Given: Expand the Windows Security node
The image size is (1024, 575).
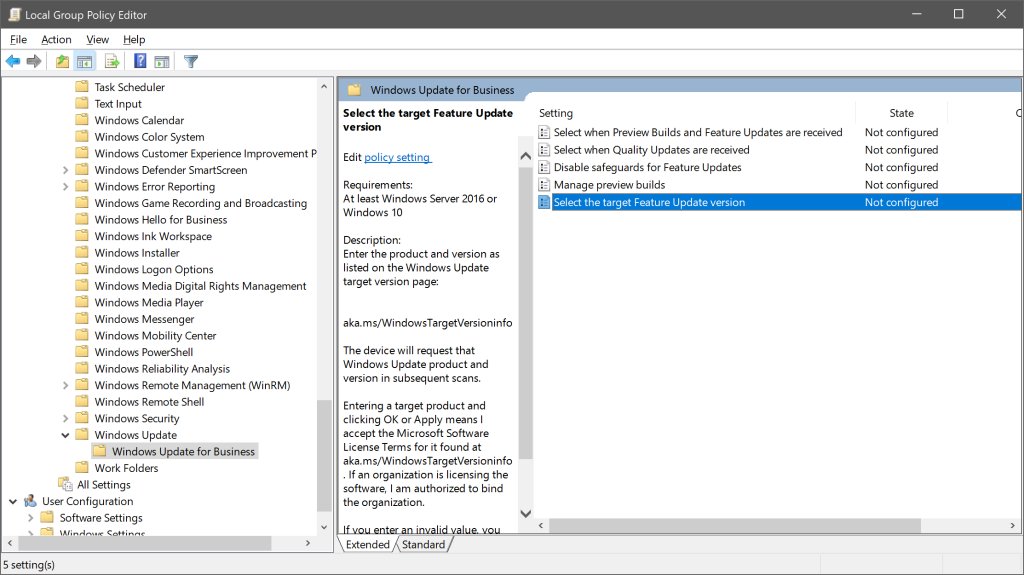Looking at the screenshot, I should coord(65,418).
